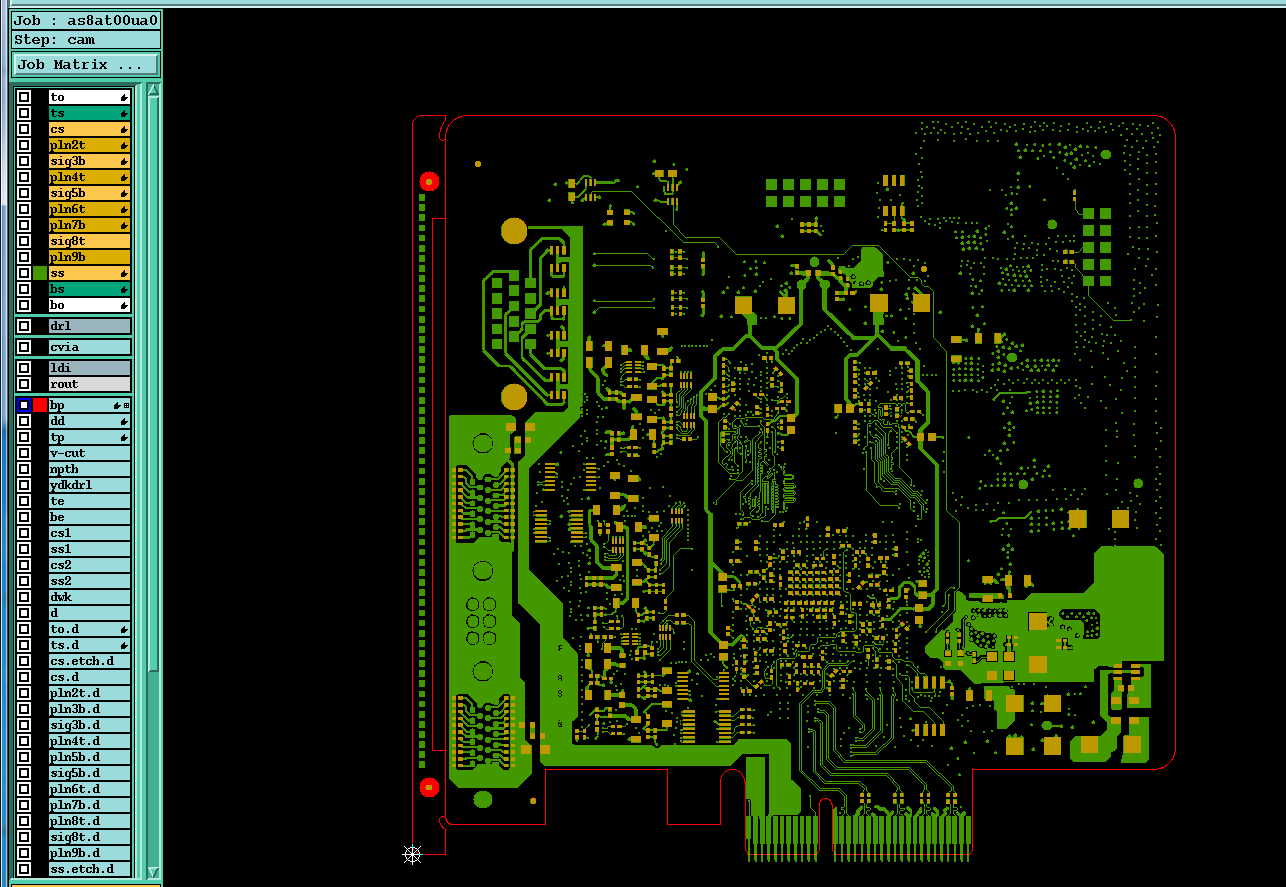Select layer name te
The height and width of the screenshot is (887, 1286).
point(90,501)
